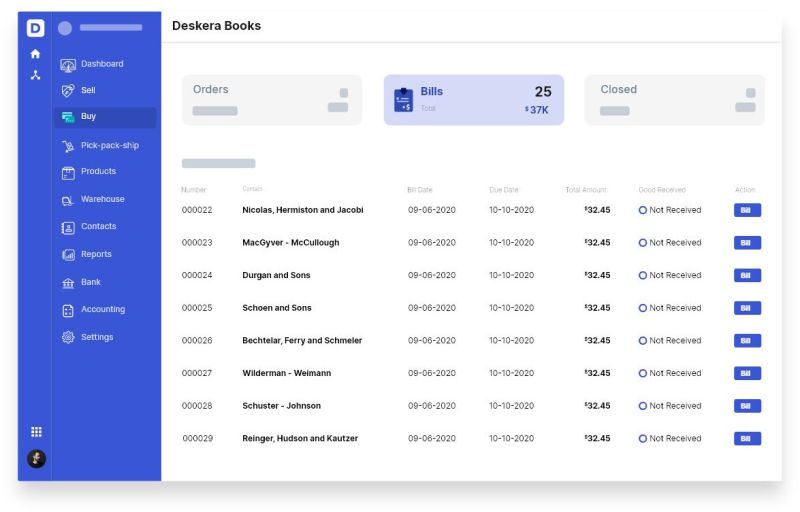This screenshot has width=800, height=512.
Task: Click Bill button for Nicolas, Hermiston and Jacobi
Action: point(747,210)
